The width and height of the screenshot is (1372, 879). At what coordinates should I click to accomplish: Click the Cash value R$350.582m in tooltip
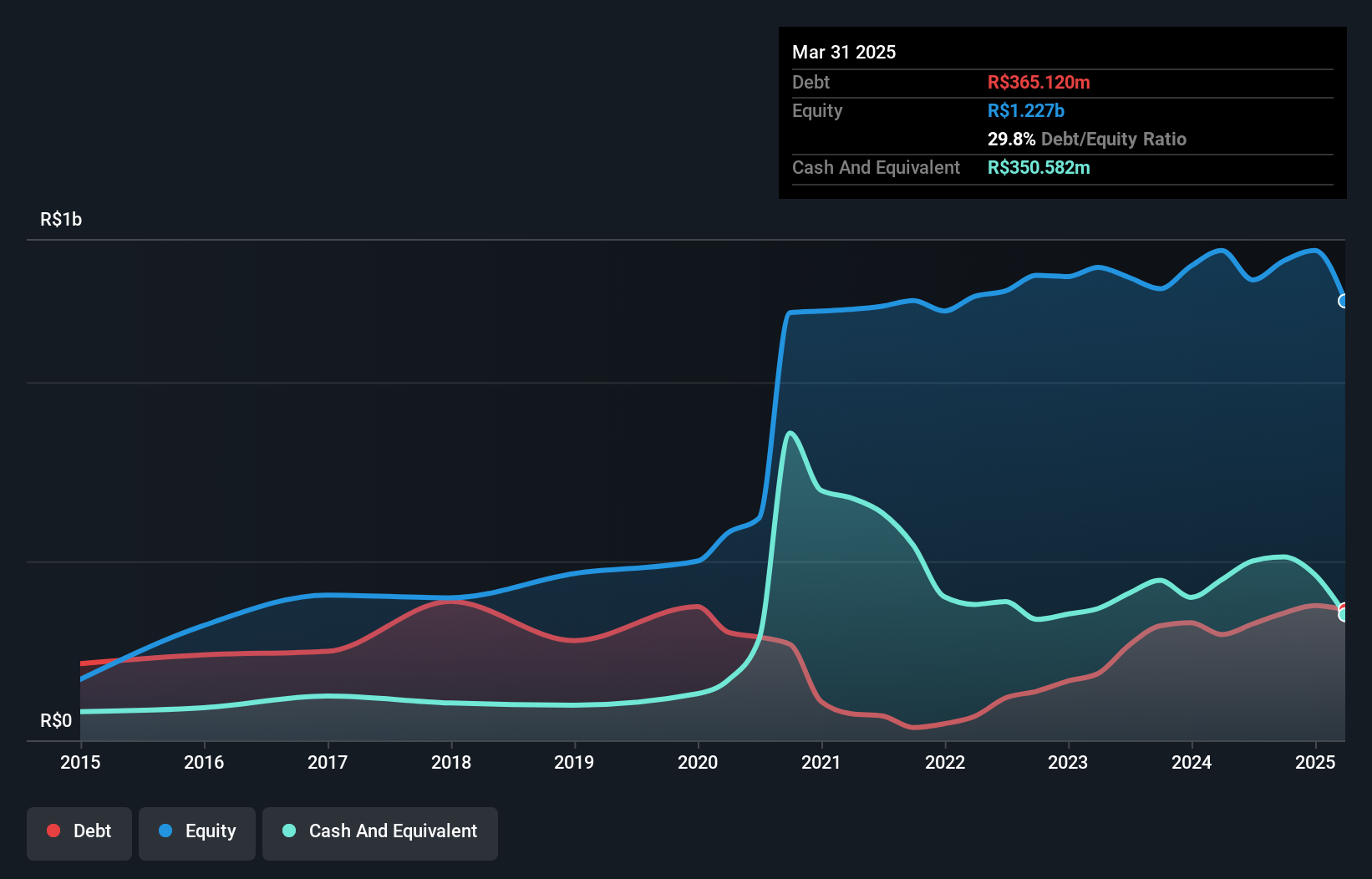point(1039,167)
